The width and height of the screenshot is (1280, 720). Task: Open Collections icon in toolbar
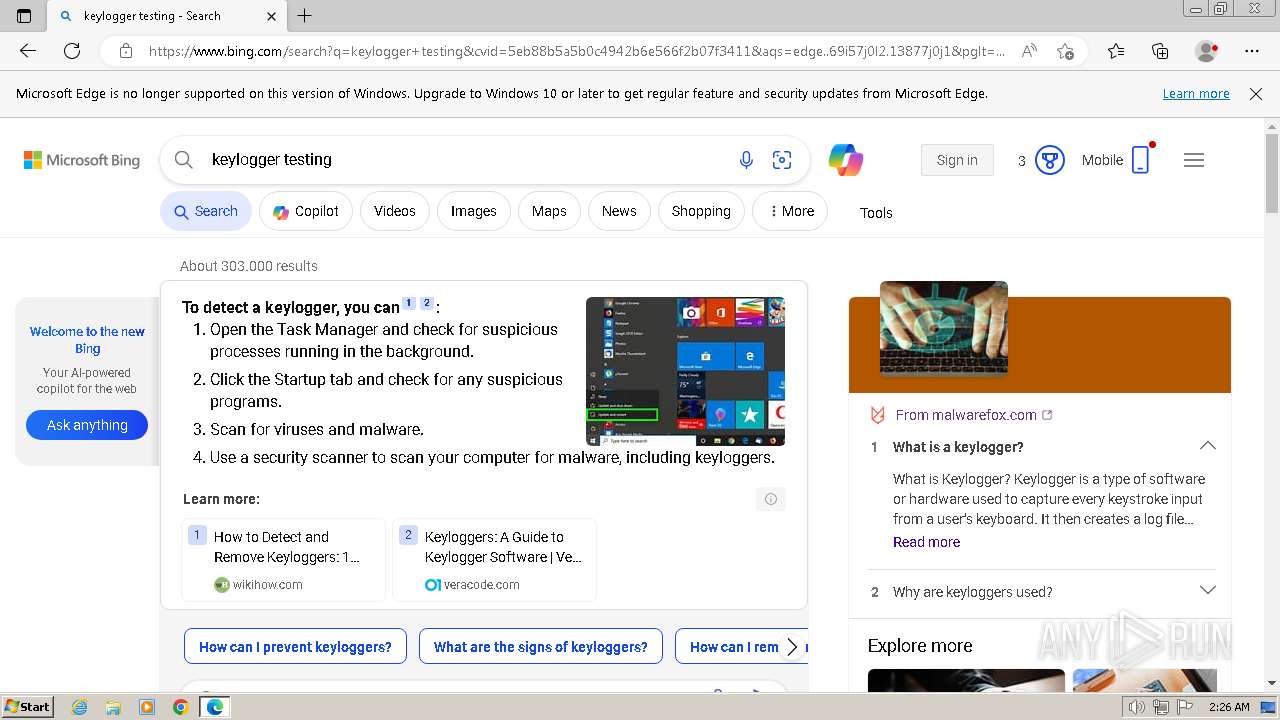1160,51
